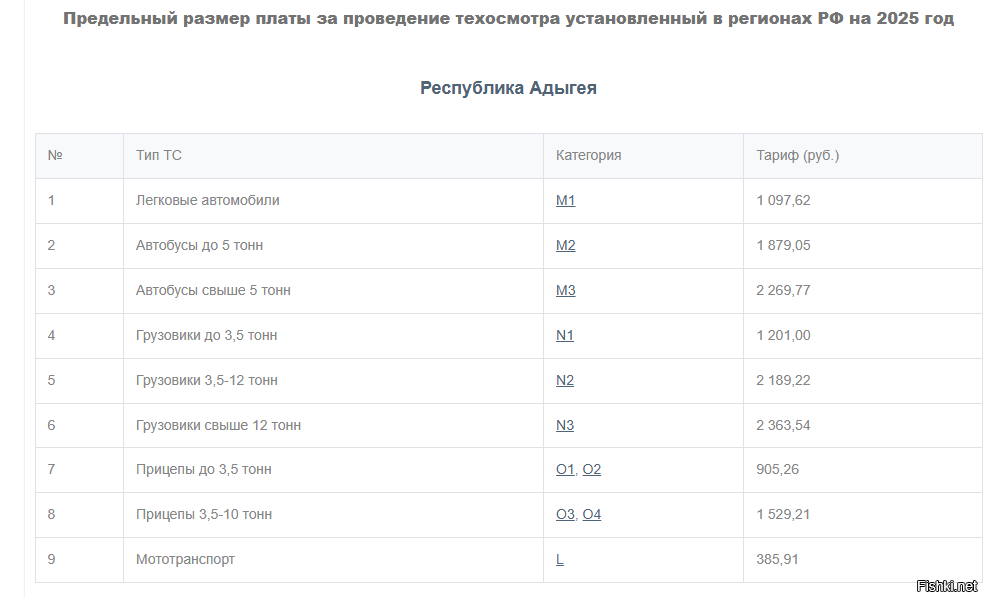Click the Fishki.net watermark logo
This screenshot has height=598, width=983.
[947, 586]
